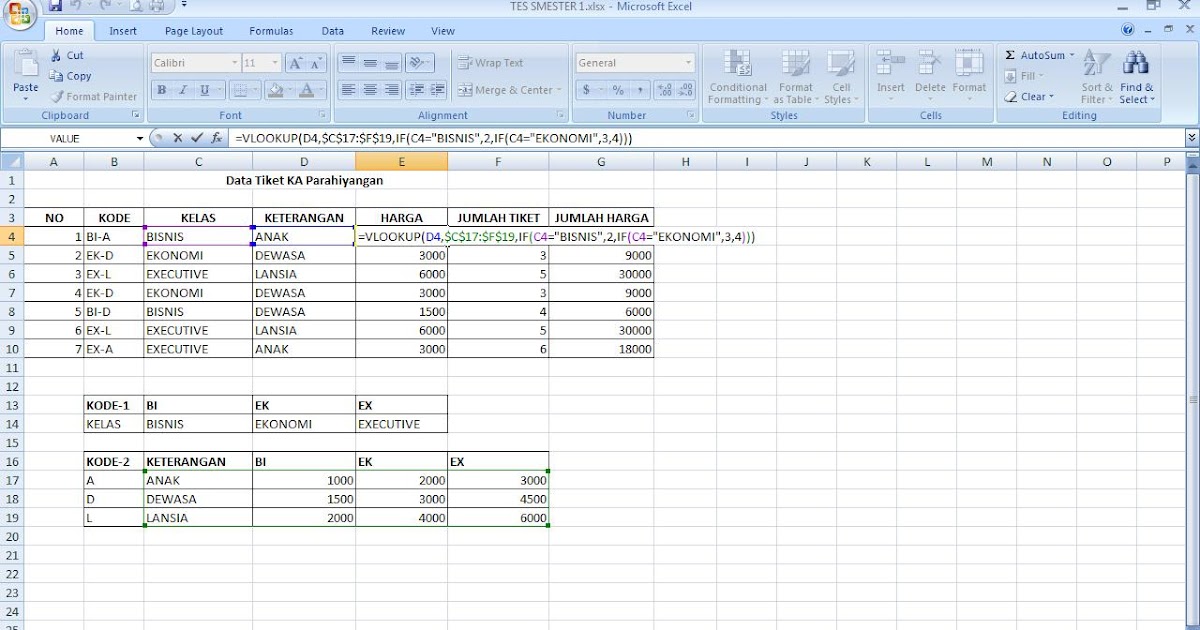Open the Merge & Center dropdown arrow
Viewport: 1200px width, 630px height.
pos(558,90)
